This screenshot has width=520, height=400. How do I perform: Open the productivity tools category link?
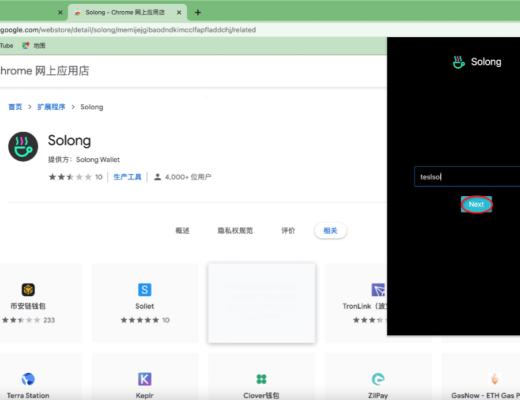coord(127,177)
